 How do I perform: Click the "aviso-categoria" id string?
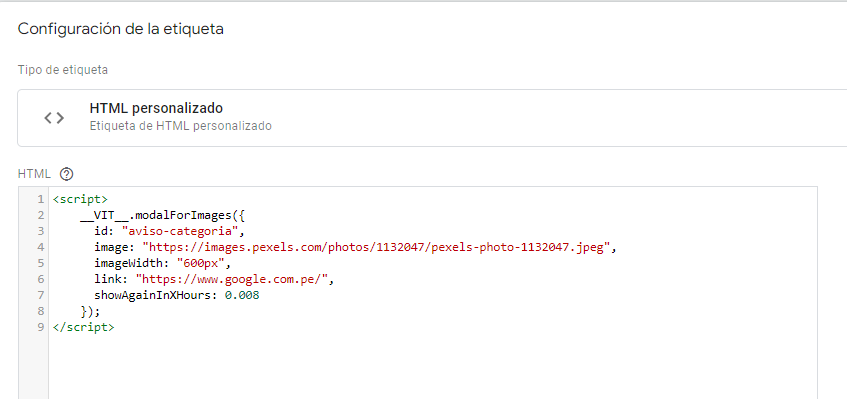[180, 232]
